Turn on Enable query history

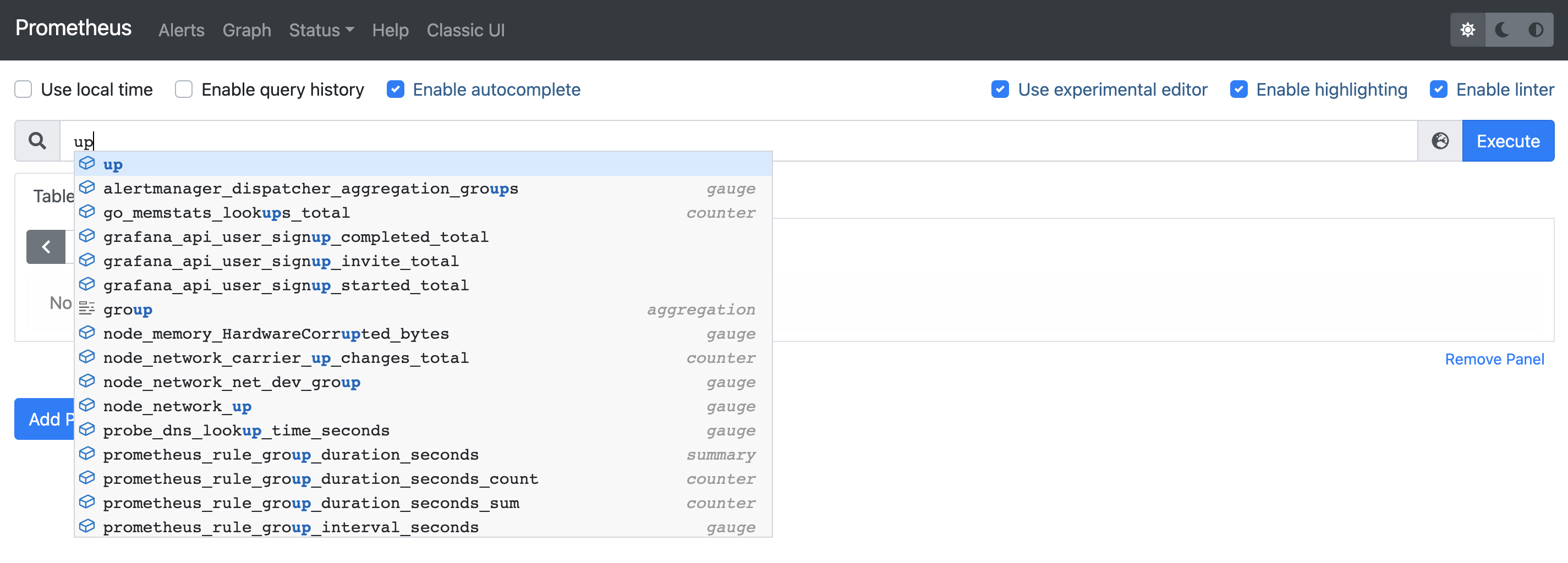tap(184, 90)
